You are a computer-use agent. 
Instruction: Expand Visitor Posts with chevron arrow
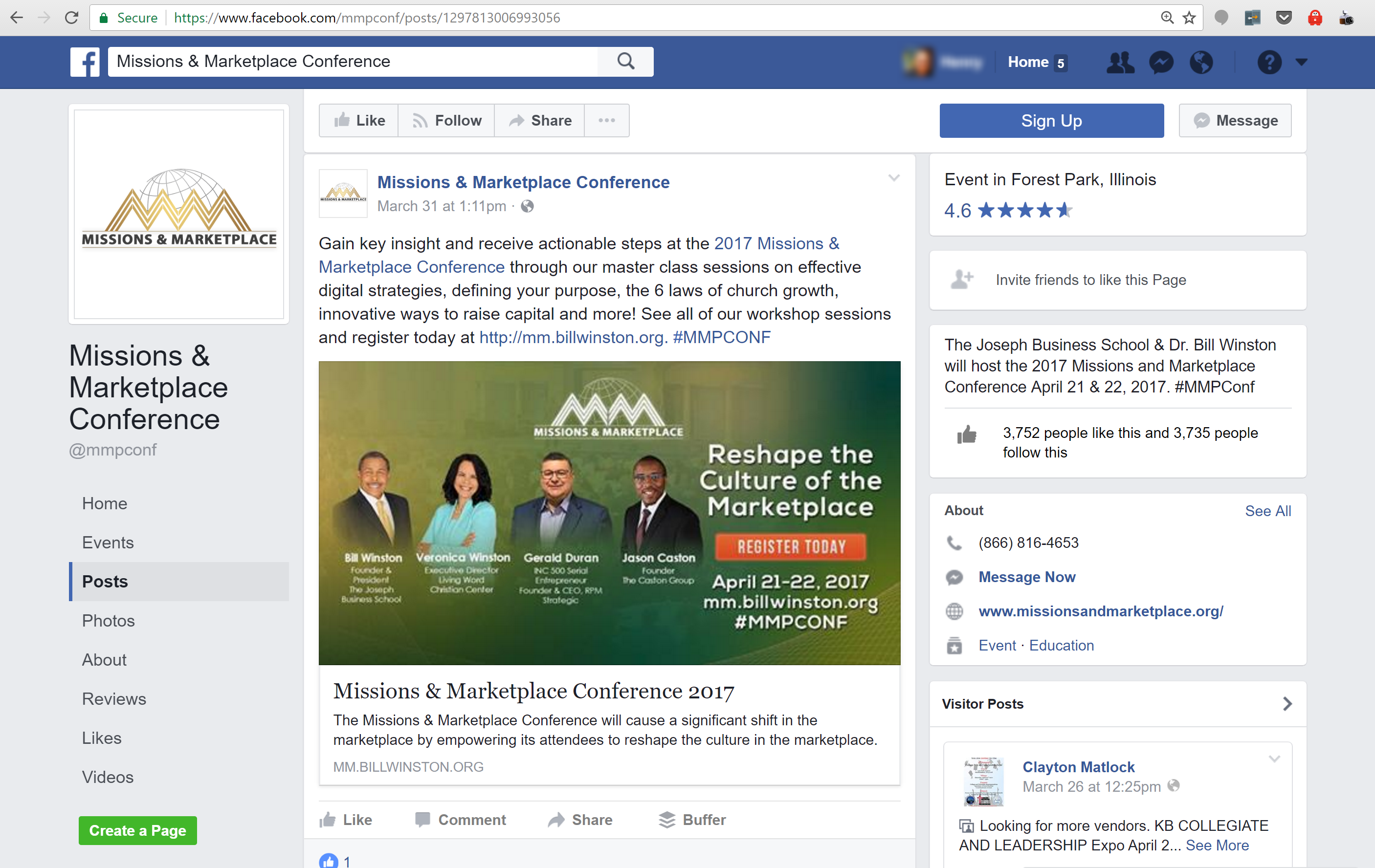pos(1287,704)
